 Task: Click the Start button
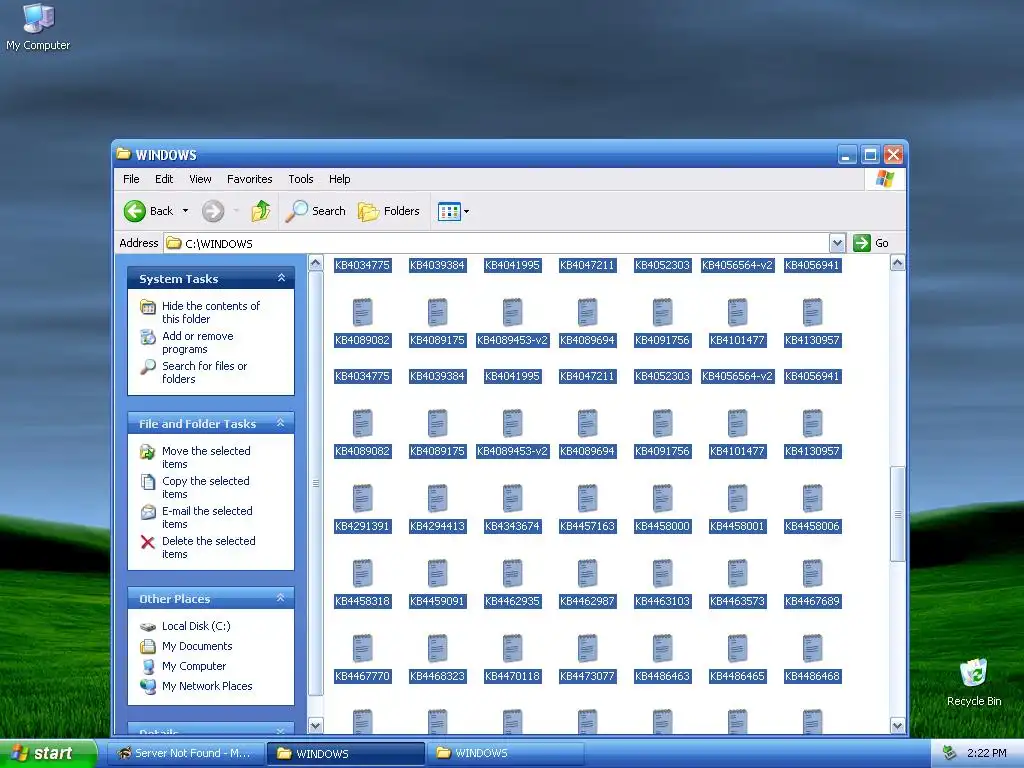coord(48,753)
